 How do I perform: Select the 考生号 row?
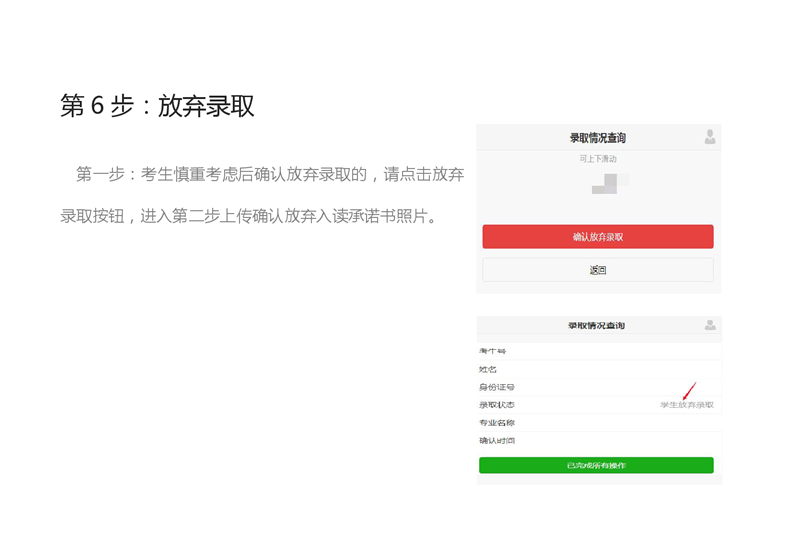pyautogui.click(x=598, y=351)
